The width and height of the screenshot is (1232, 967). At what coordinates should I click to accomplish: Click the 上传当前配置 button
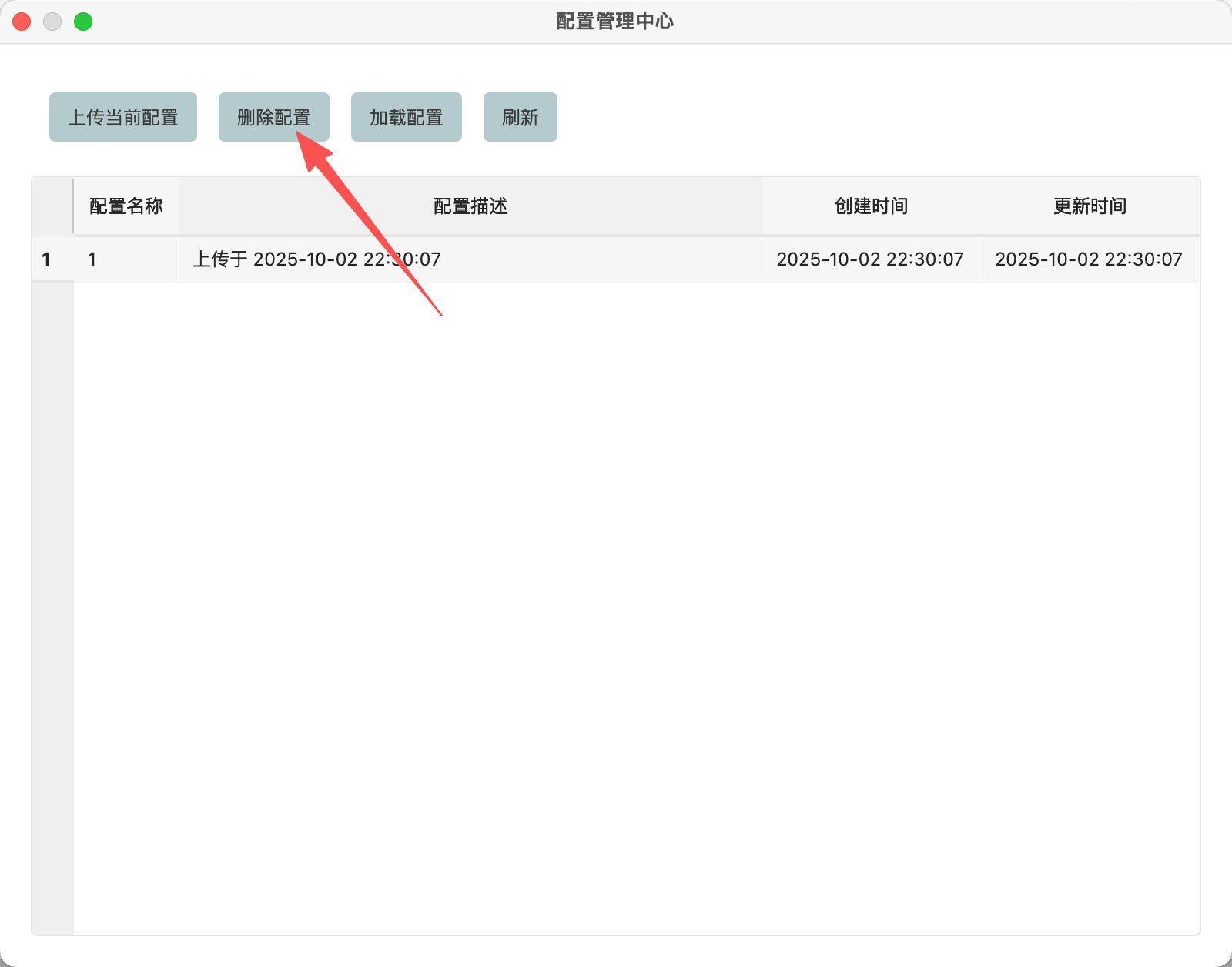point(123,117)
